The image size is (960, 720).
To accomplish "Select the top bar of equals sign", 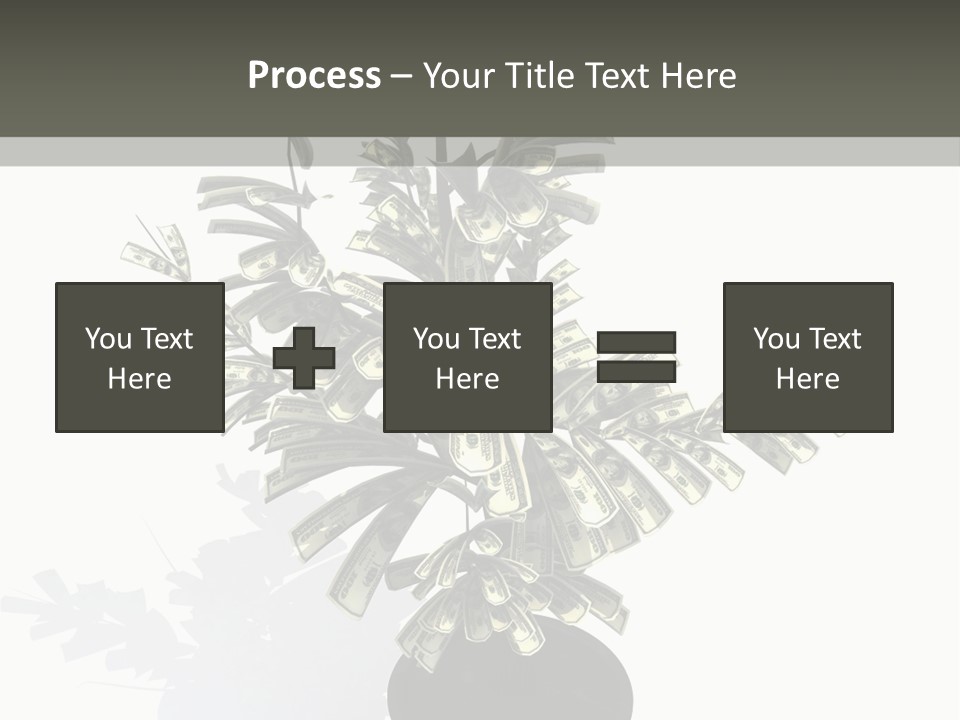I will [x=637, y=343].
